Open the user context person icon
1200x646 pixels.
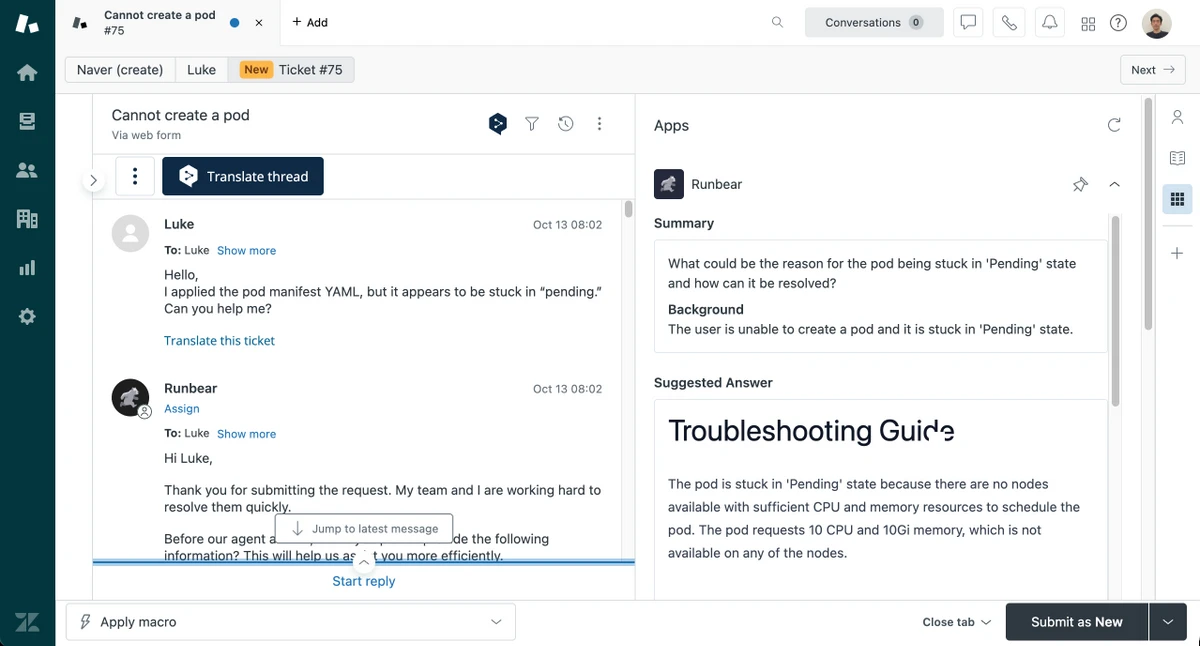1177,117
